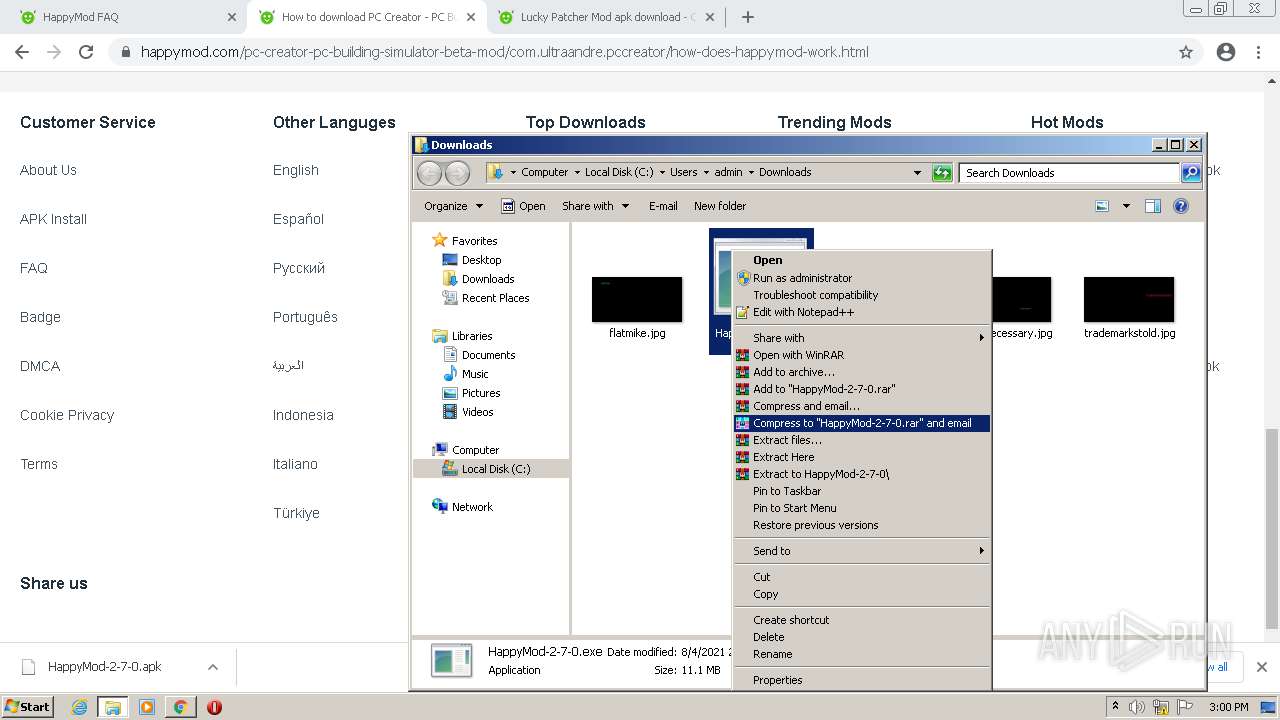1280x720 pixels.
Task: Bookmark this page with the star icon
Action: [1186, 52]
